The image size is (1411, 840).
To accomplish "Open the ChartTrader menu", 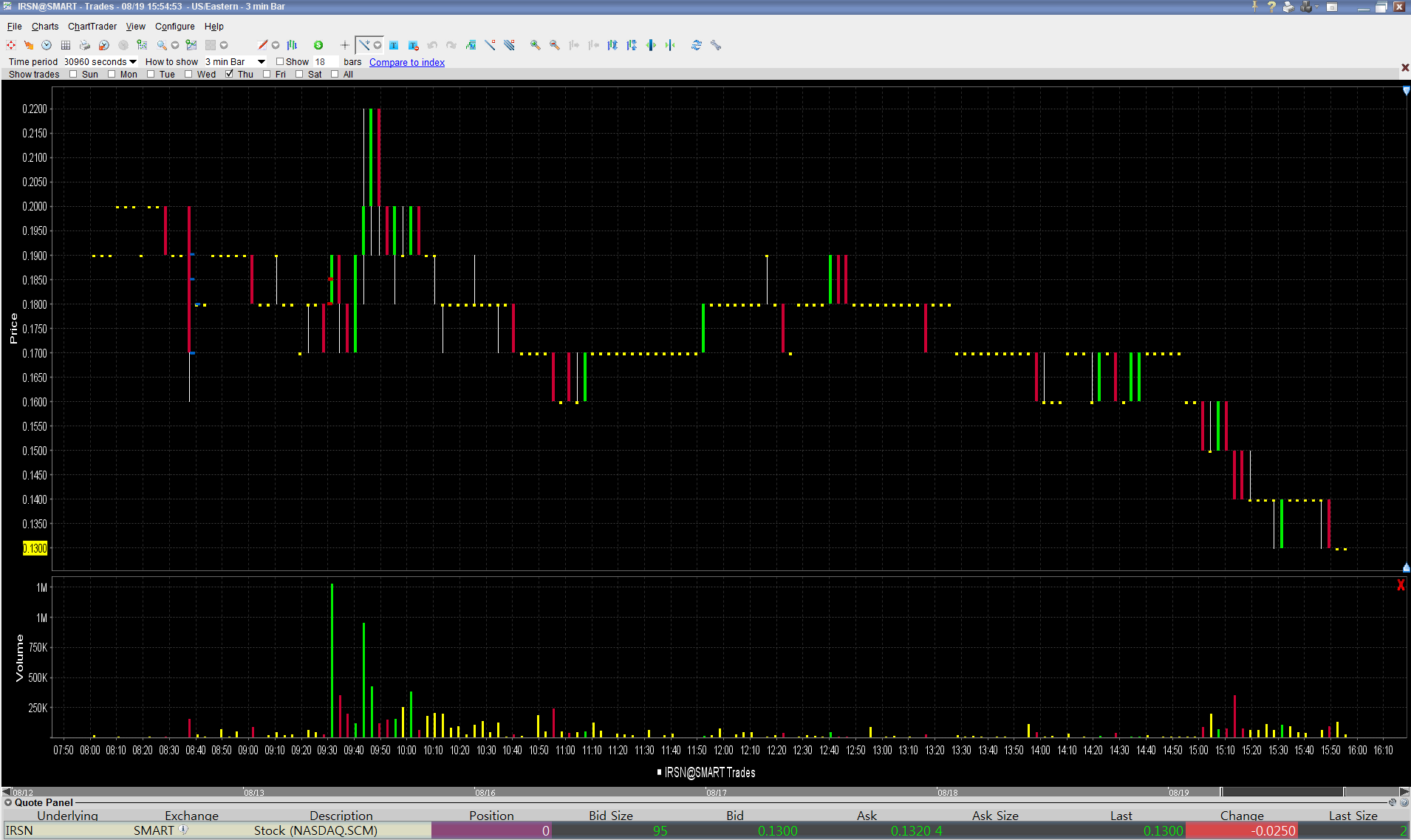I will [92, 27].
